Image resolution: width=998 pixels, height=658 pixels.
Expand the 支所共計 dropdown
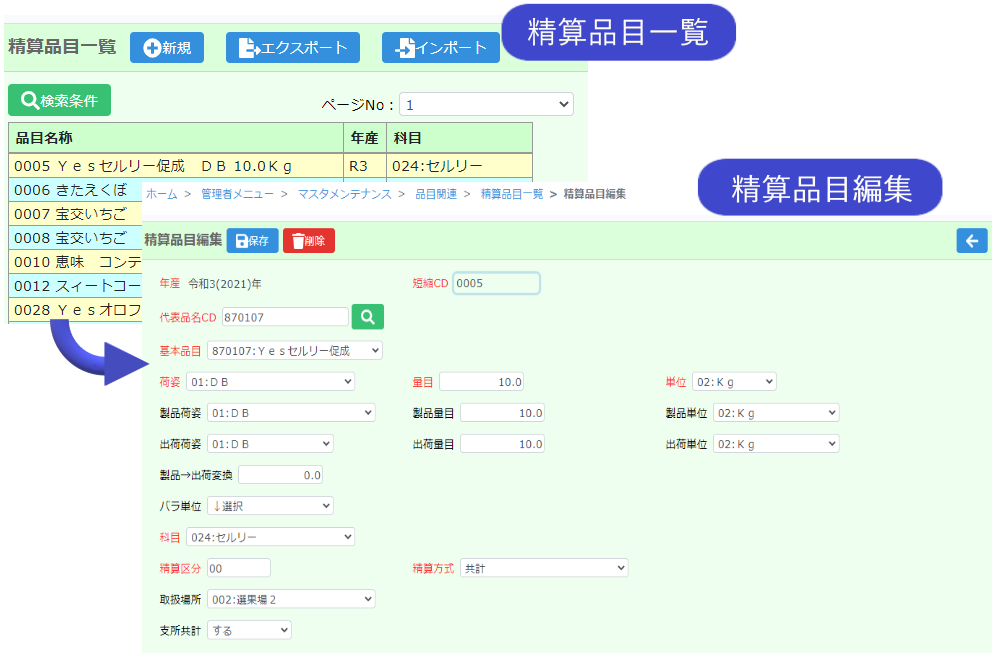coord(249,630)
